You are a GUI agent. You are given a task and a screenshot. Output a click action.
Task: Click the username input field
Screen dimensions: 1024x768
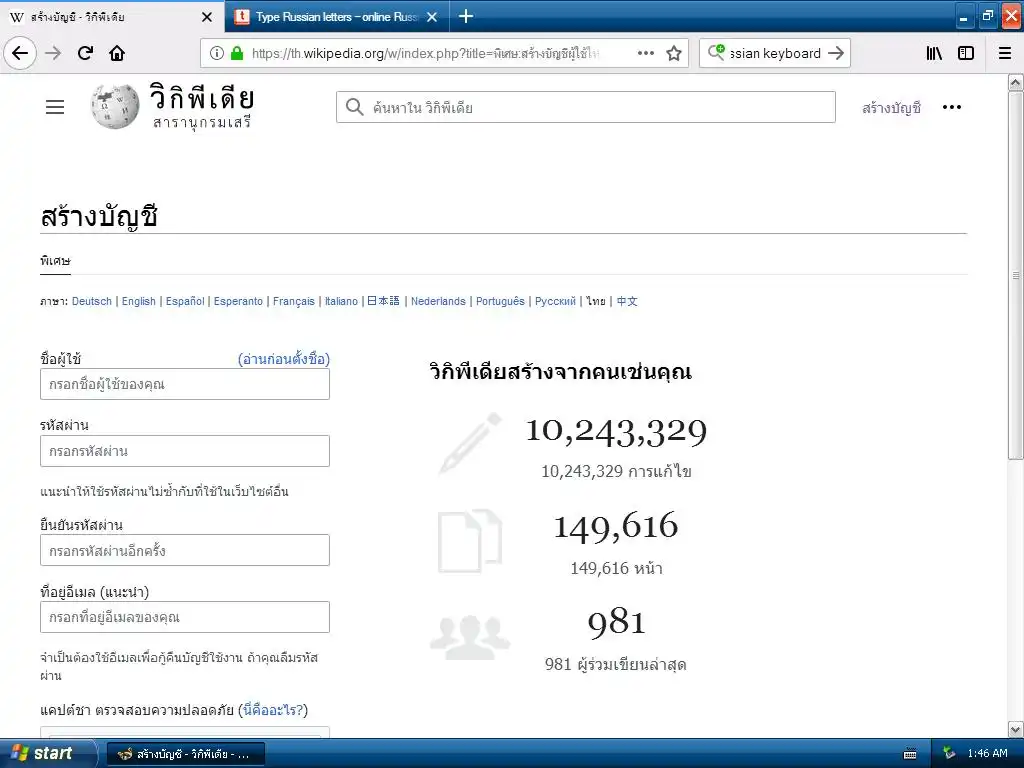point(185,384)
